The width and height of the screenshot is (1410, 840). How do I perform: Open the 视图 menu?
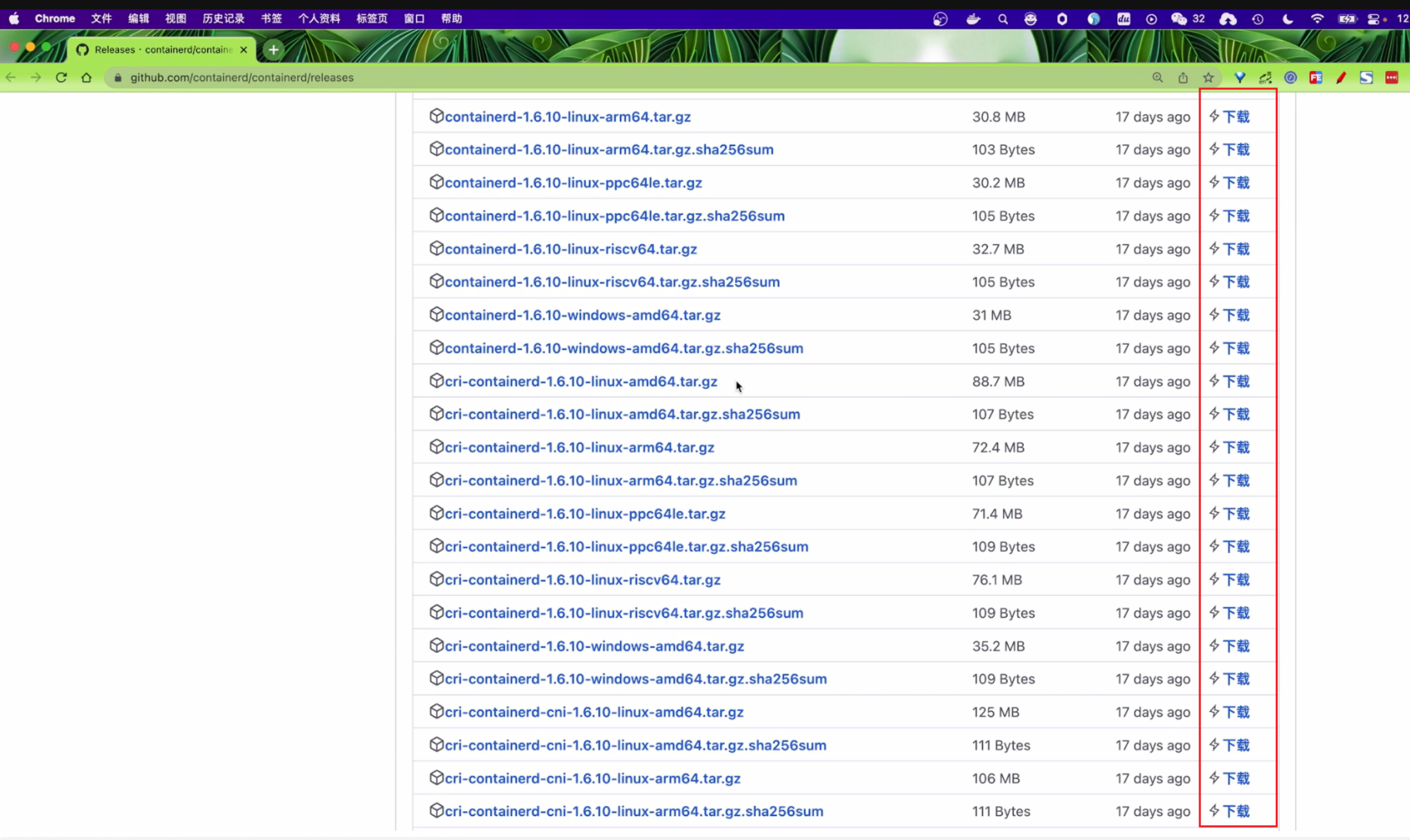coord(175,19)
